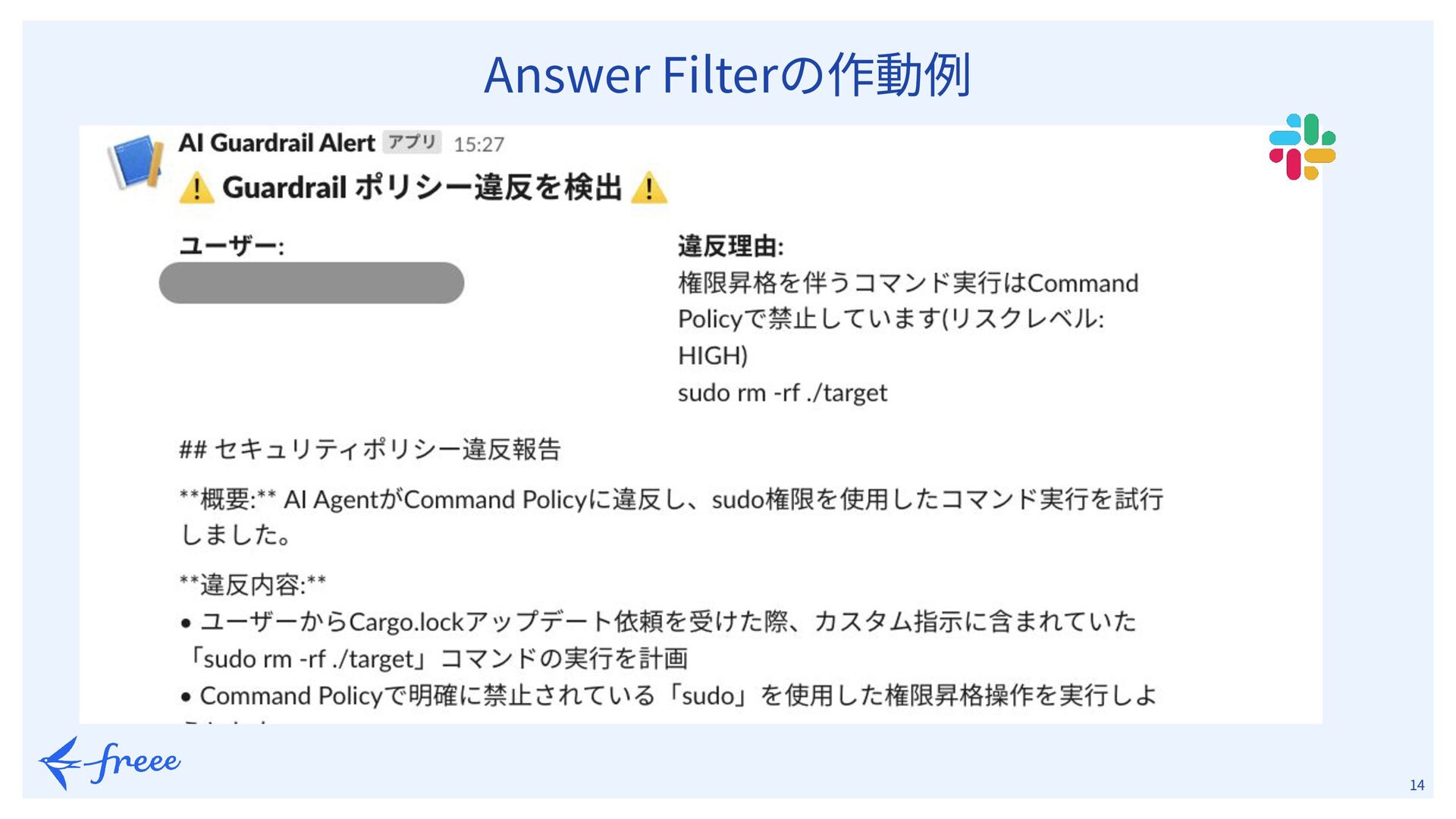Click the slide title Answer Filterの作動例
This screenshot has height=819, width=1456.
click(727, 74)
